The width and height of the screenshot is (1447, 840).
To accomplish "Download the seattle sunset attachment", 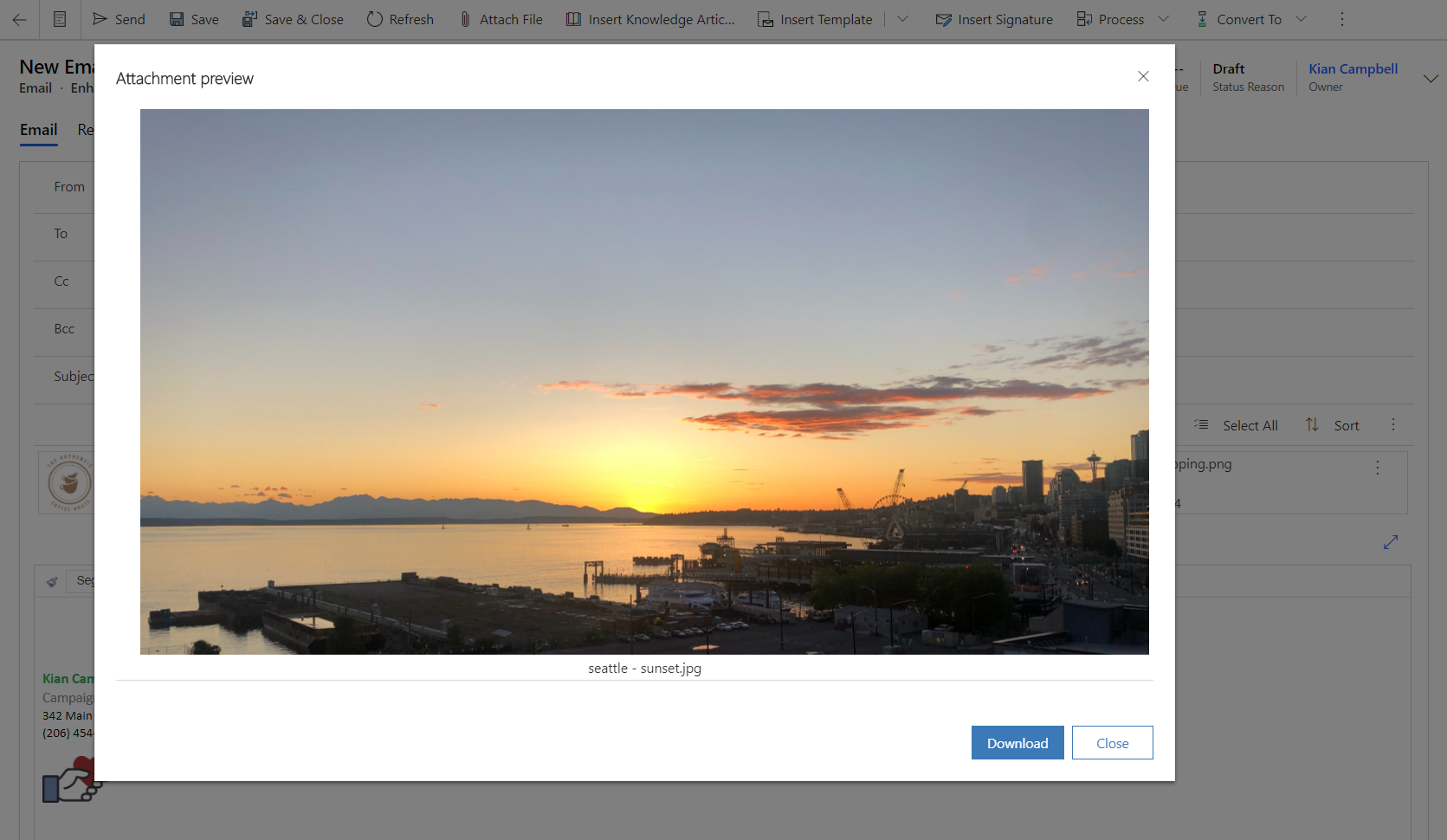I will [1017, 743].
